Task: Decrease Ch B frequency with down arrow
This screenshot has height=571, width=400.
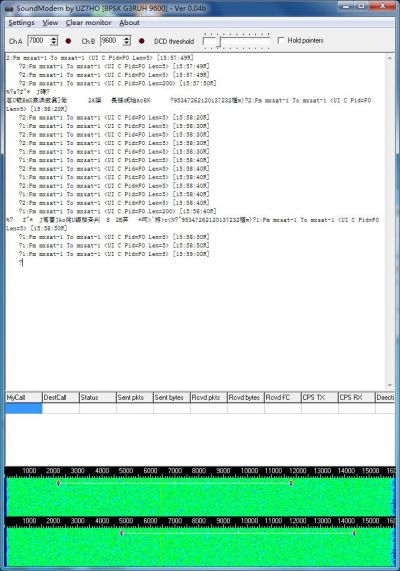Action: 127,43
